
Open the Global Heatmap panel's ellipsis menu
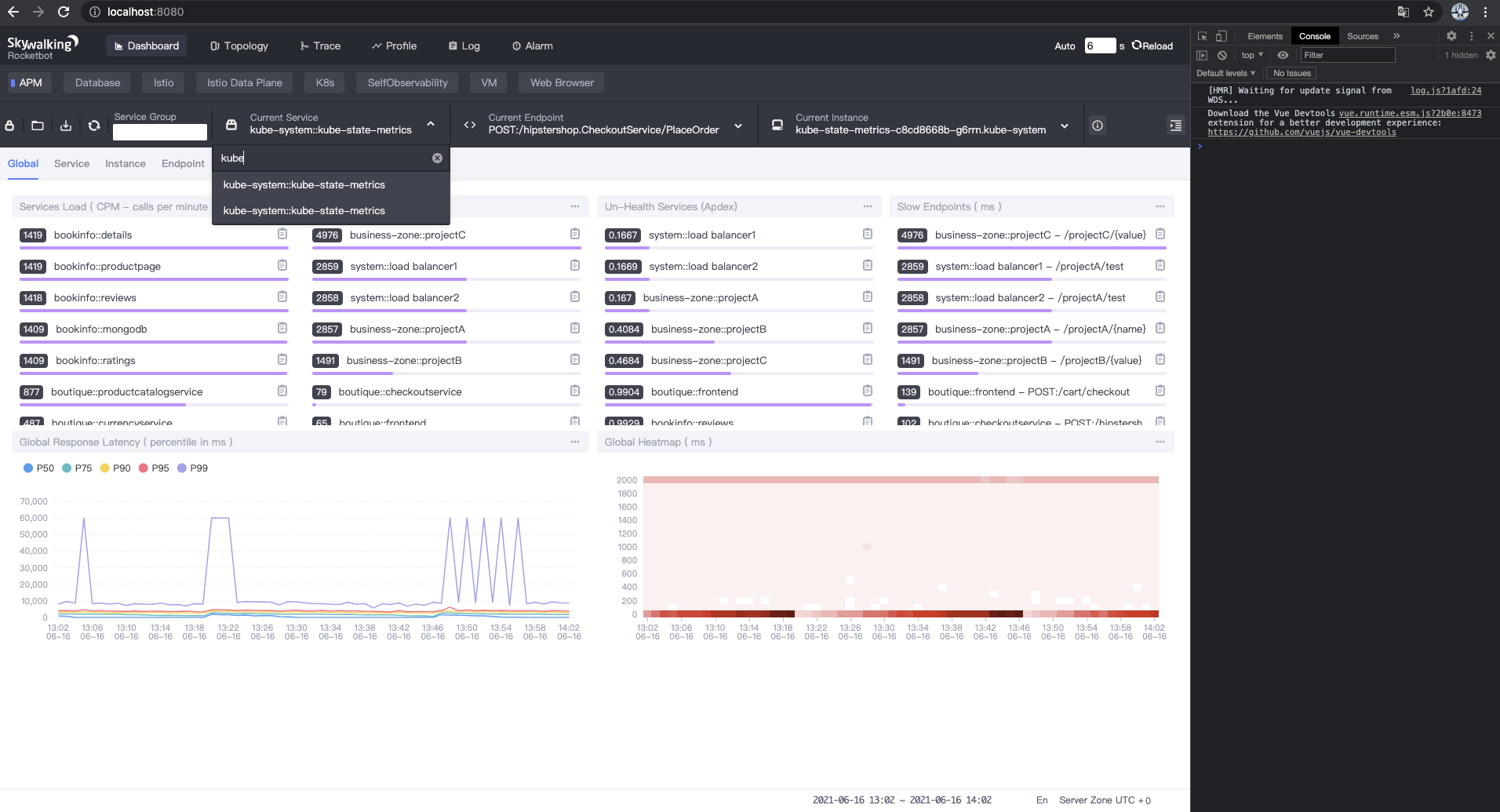1160,442
